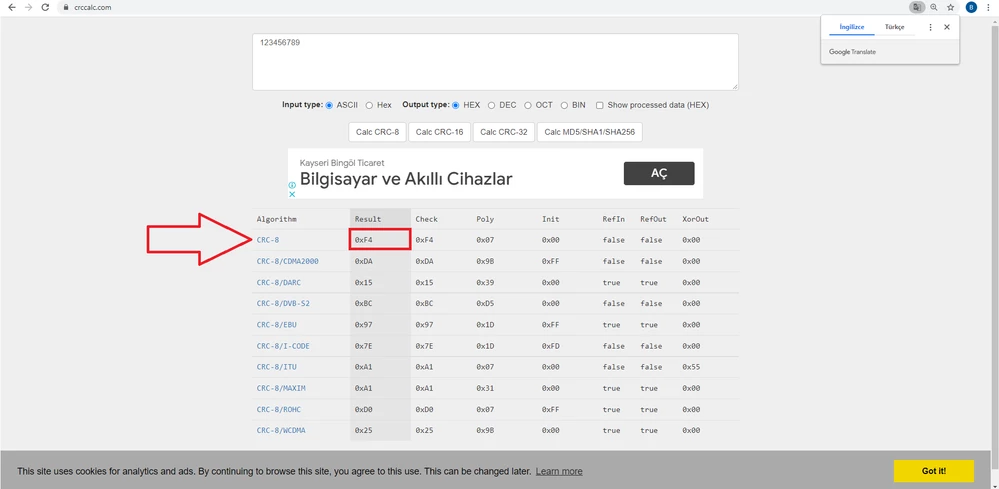The height and width of the screenshot is (489, 999).
Task: Select DEC output type
Action: click(x=491, y=105)
